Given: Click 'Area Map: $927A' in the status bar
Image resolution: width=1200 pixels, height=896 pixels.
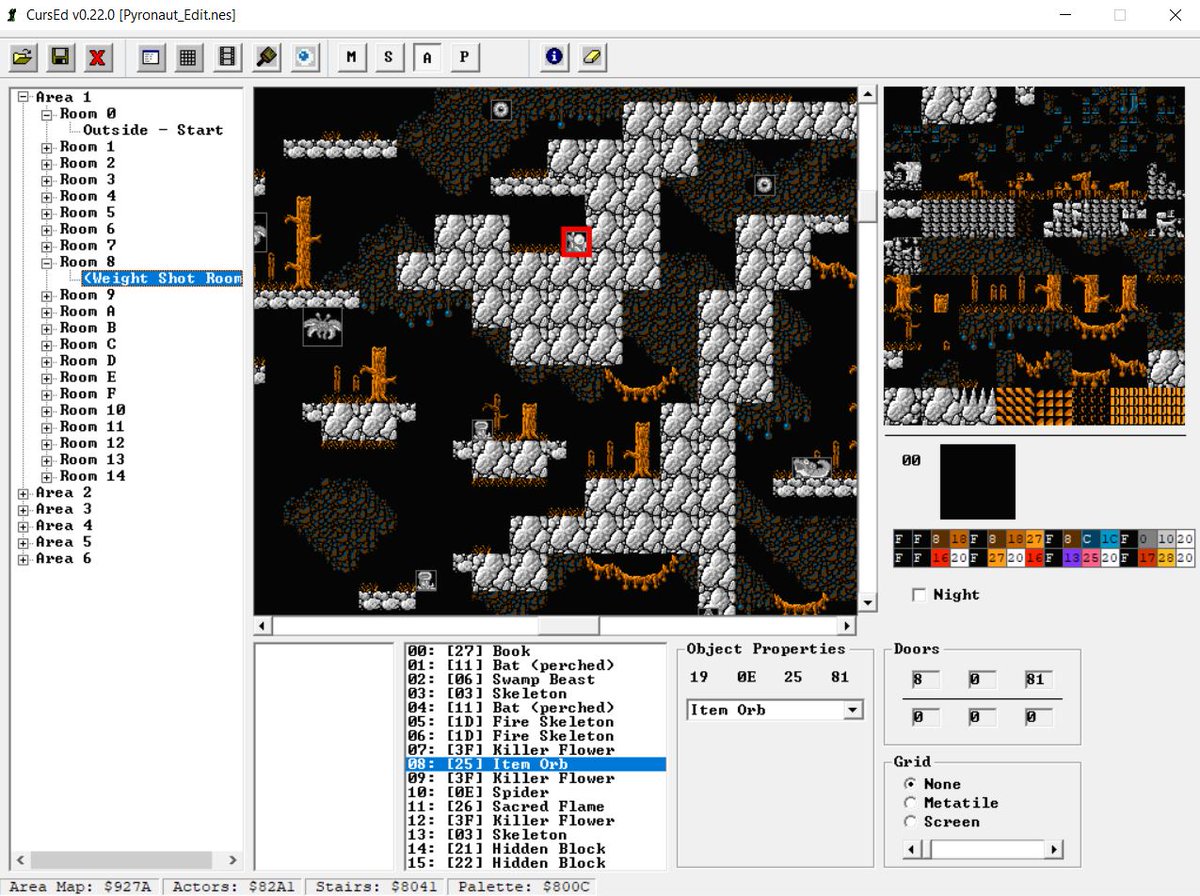Looking at the screenshot, I should point(79,886).
